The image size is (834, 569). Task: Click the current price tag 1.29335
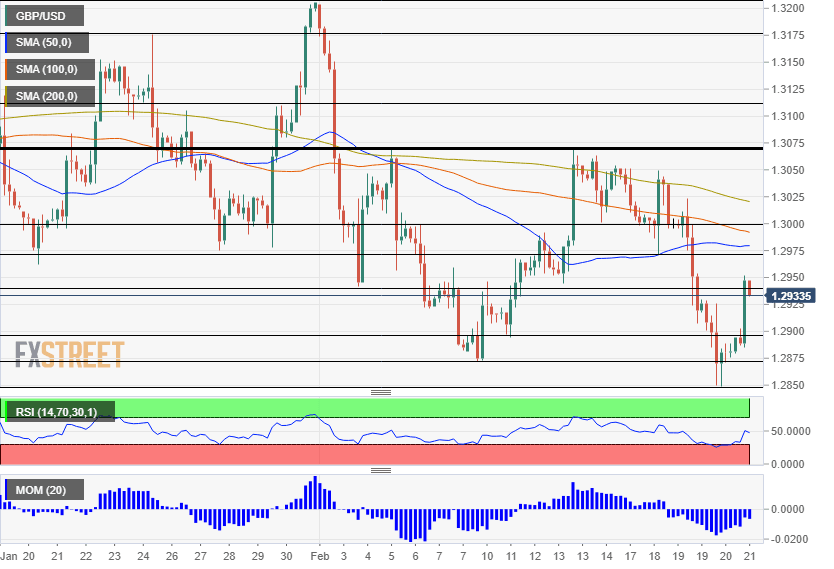tap(790, 296)
